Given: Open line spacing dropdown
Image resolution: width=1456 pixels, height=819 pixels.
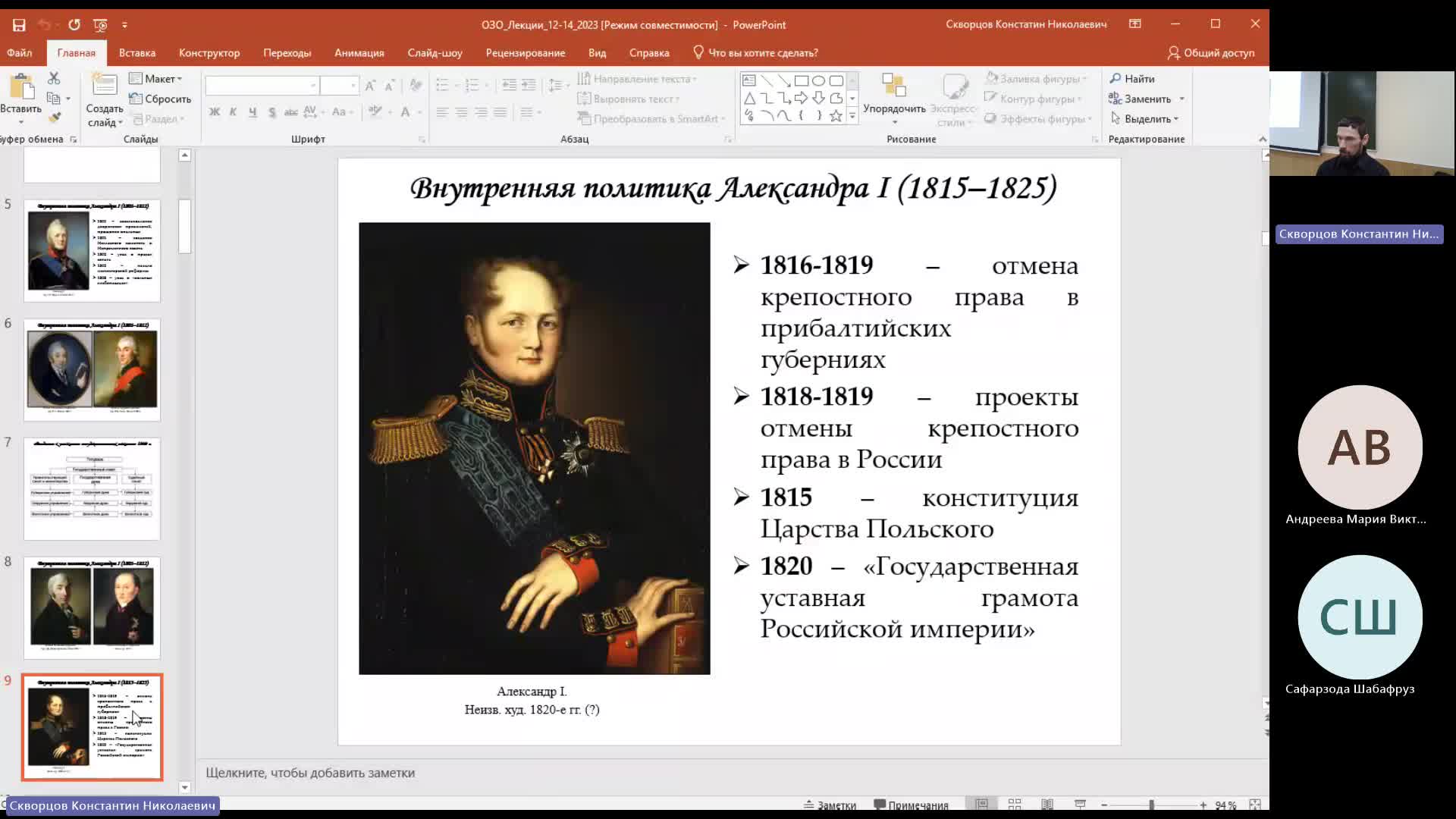Looking at the screenshot, I should (x=559, y=85).
